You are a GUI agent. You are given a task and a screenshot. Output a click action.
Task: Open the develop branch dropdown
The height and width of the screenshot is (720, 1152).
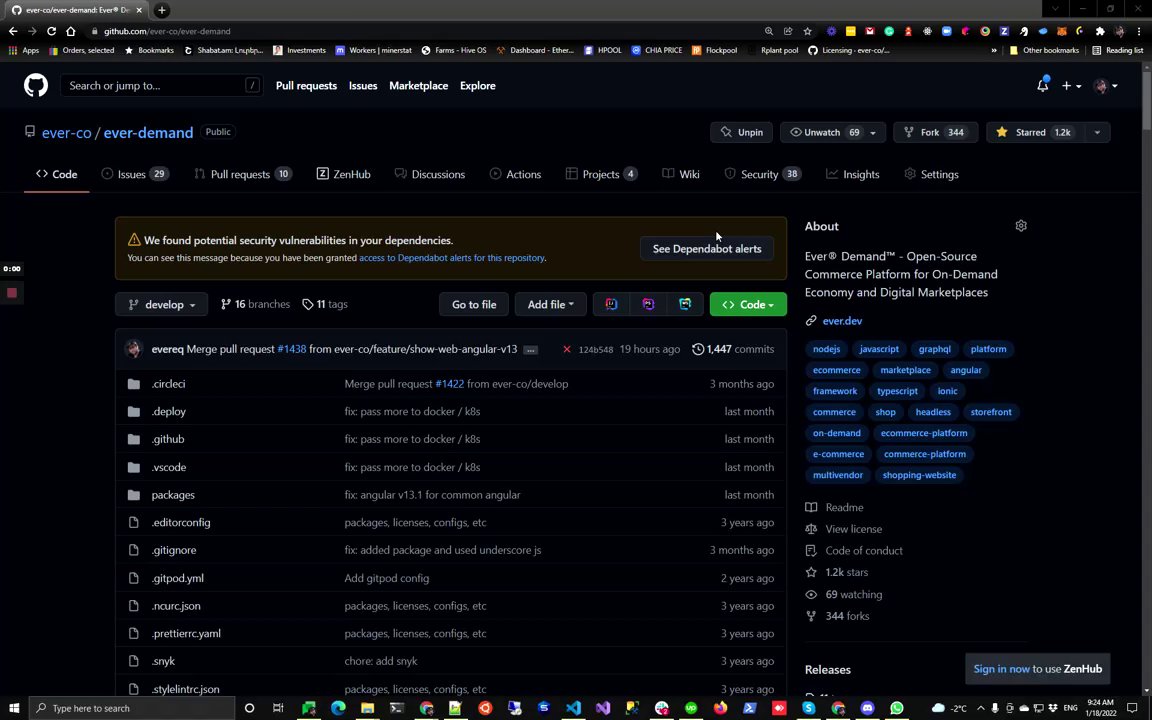[162, 304]
